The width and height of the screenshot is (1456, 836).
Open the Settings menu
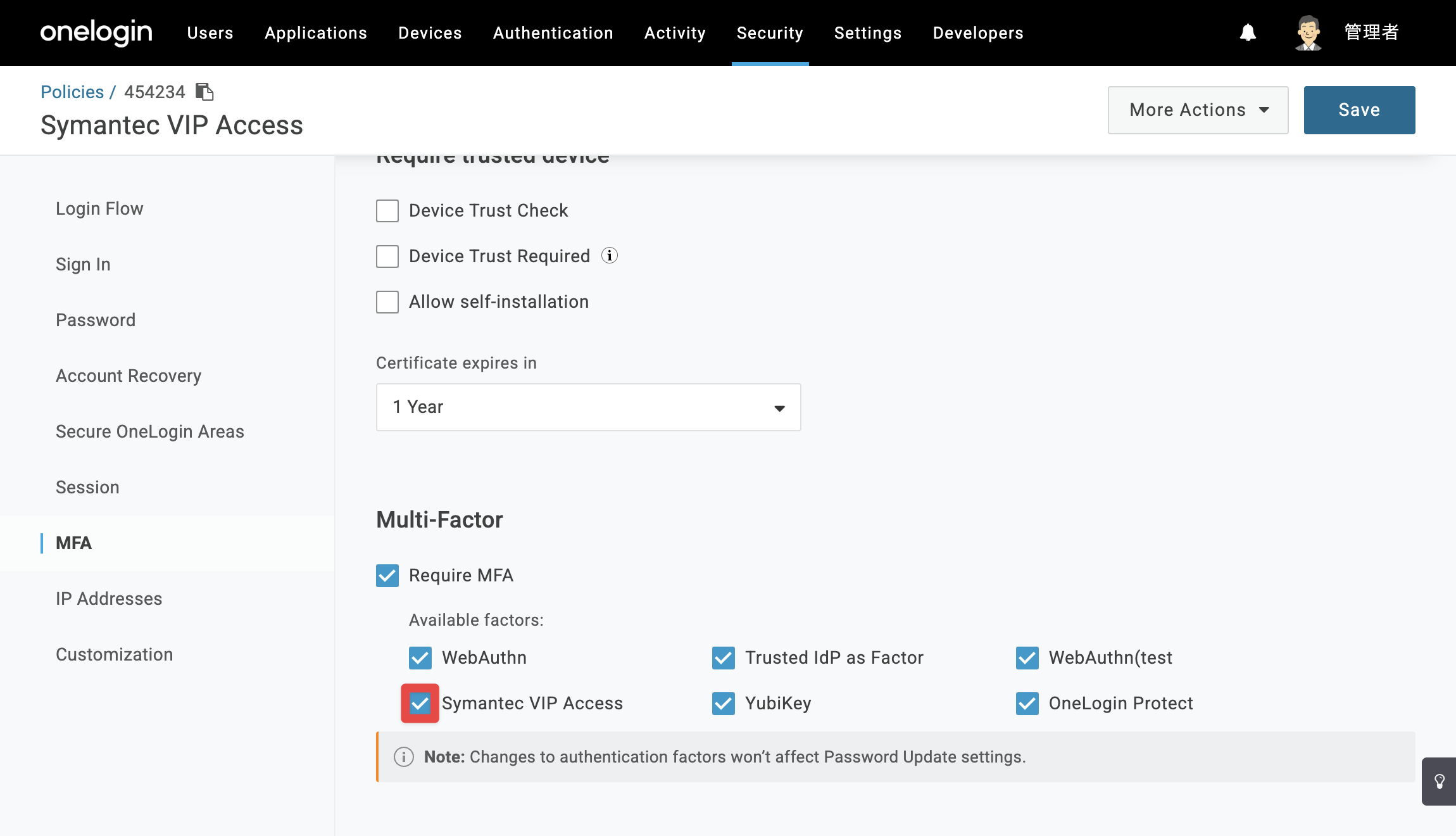(868, 33)
